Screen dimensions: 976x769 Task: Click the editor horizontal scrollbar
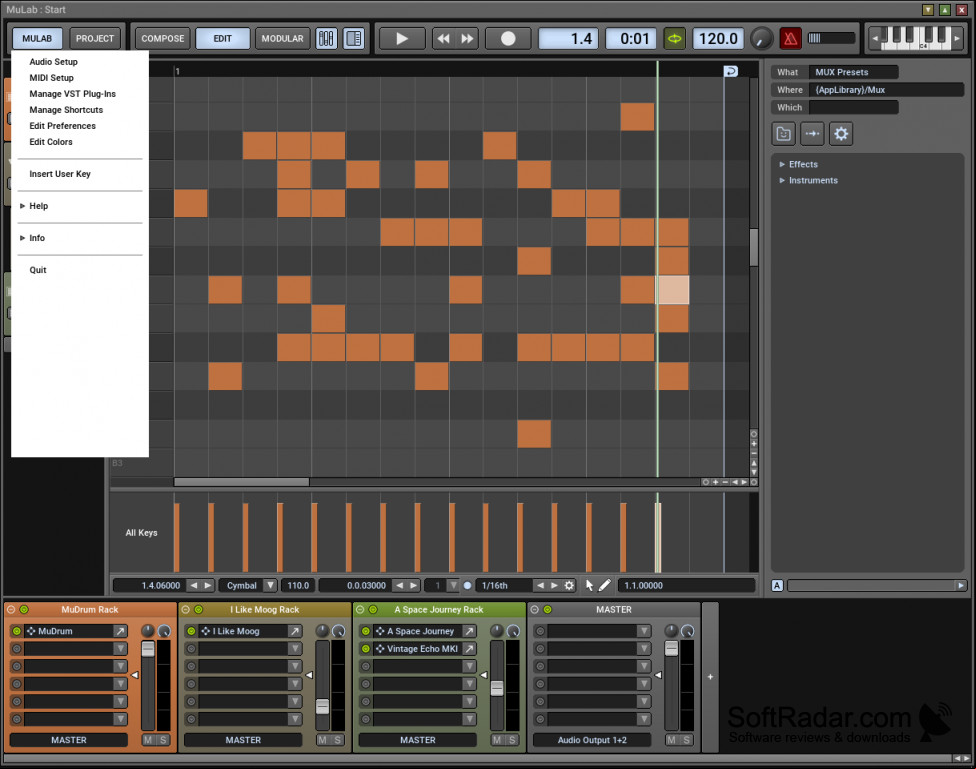pyautogui.click(x=241, y=482)
